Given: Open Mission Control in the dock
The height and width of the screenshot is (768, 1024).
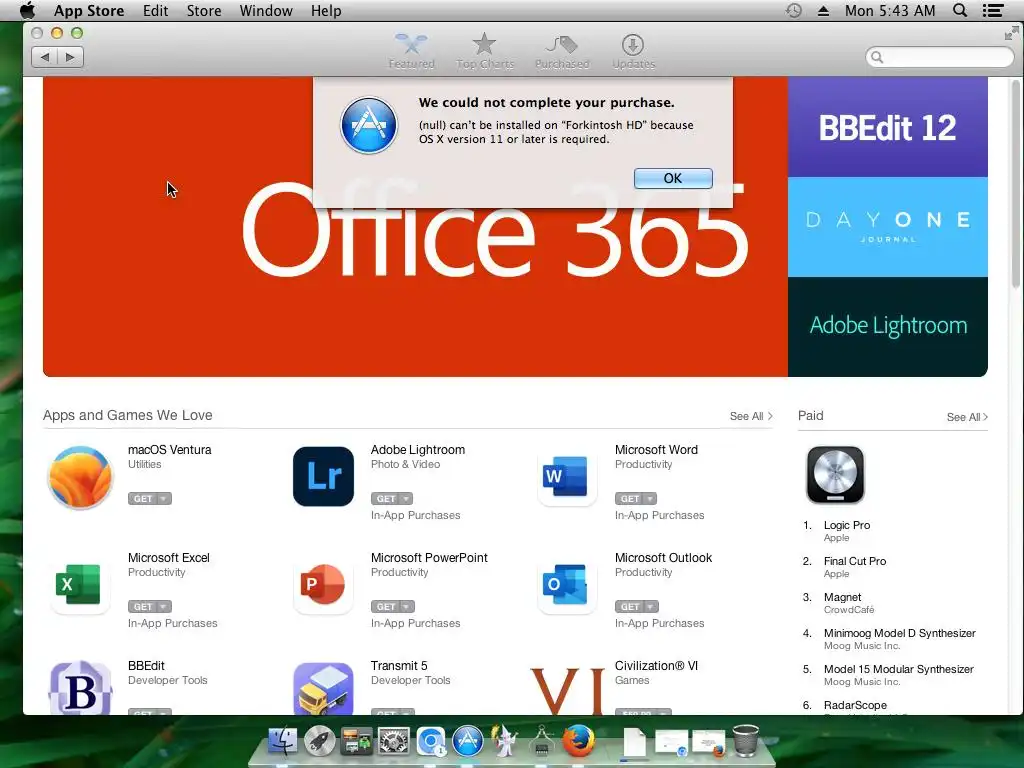Looking at the screenshot, I should click(356, 742).
